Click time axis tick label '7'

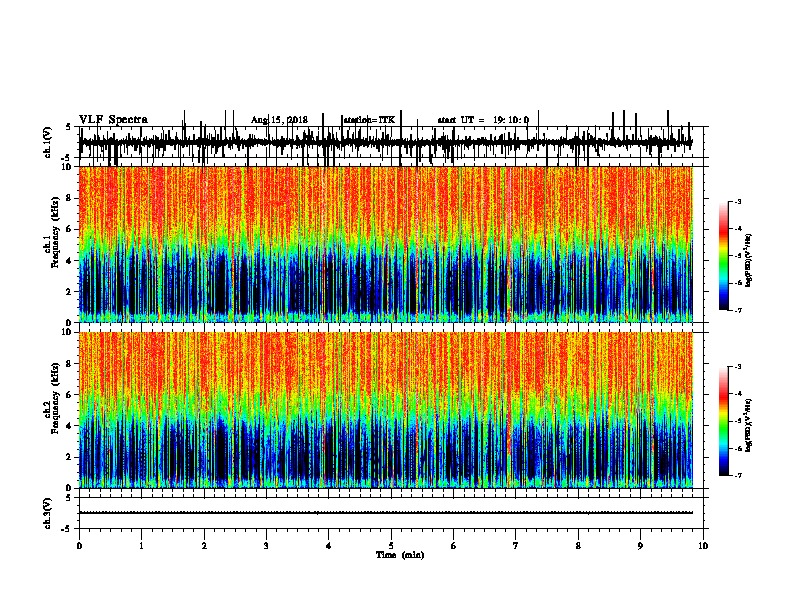(x=516, y=546)
